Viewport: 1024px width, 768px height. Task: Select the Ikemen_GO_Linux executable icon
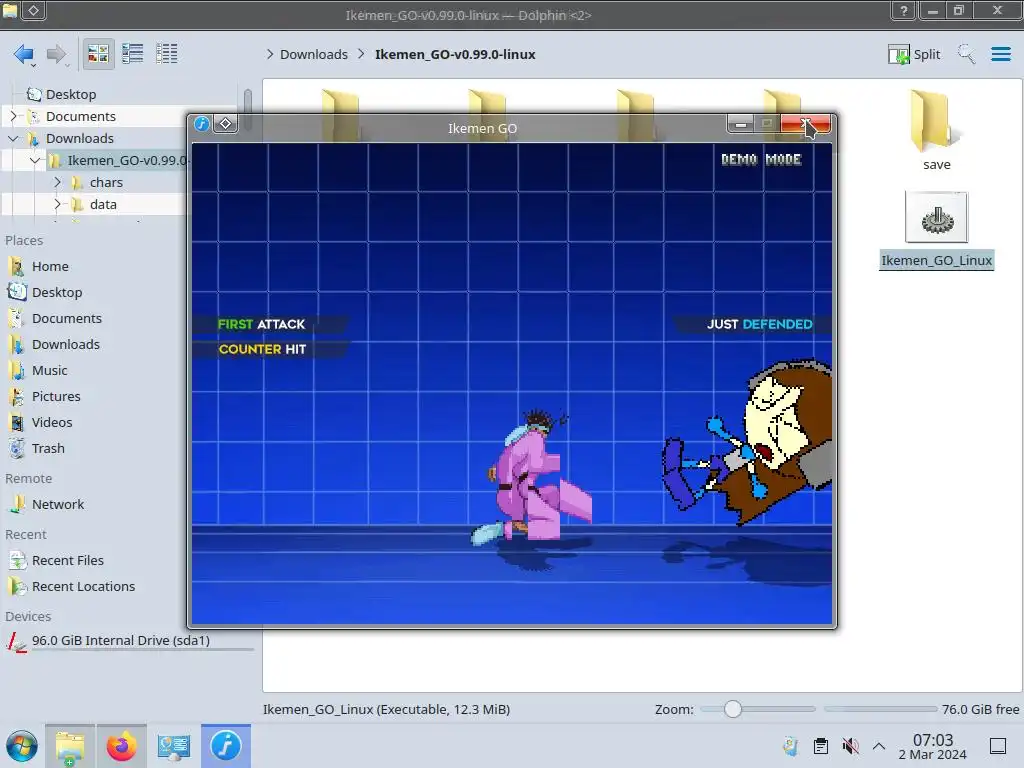pos(936,217)
